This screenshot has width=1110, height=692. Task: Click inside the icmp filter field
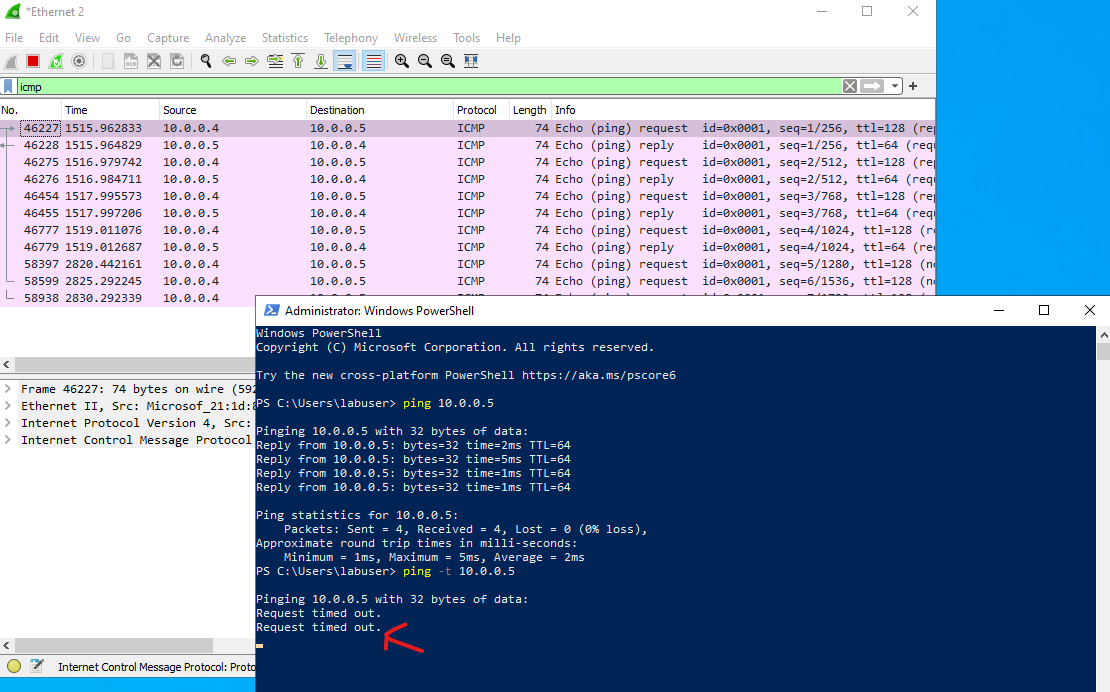point(428,86)
